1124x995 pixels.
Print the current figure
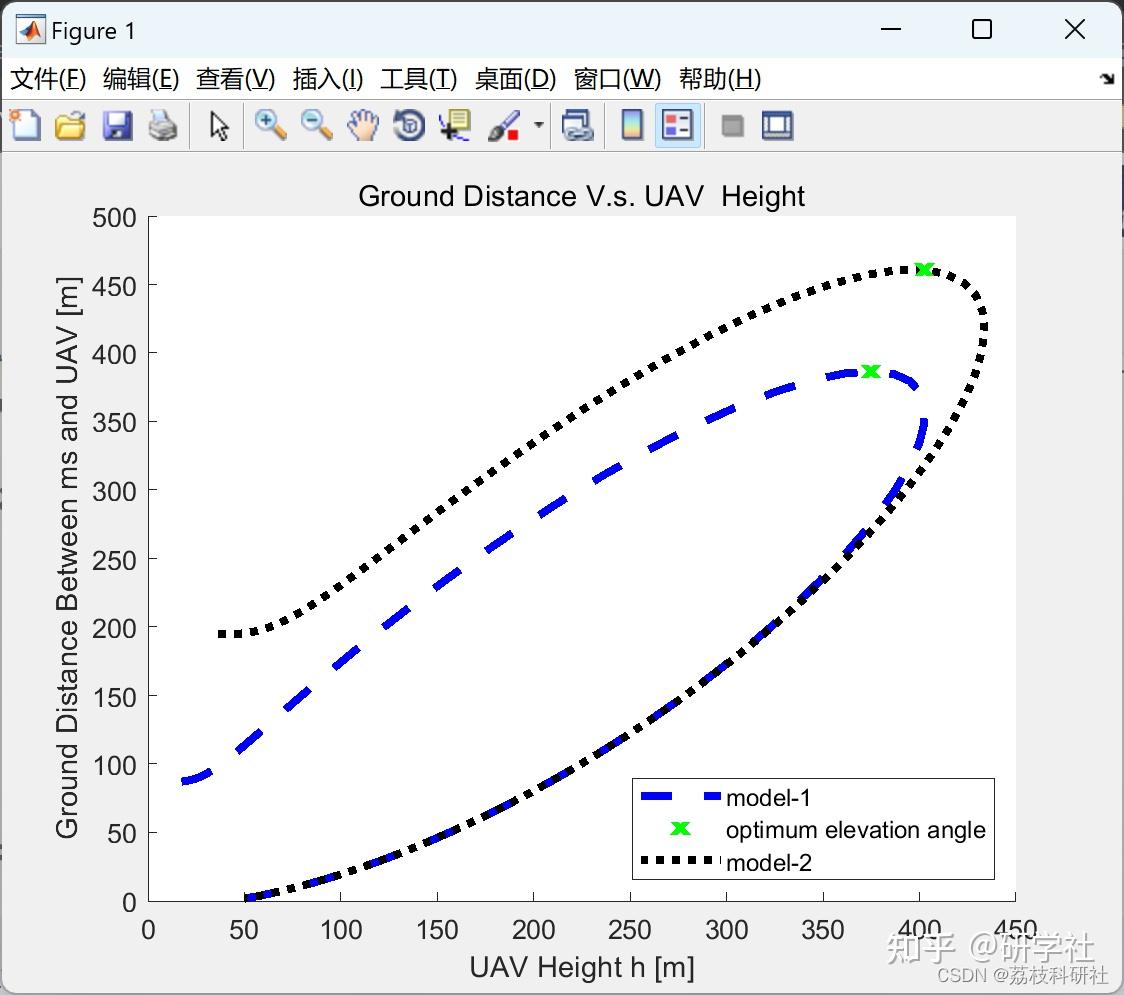pyautogui.click(x=163, y=126)
